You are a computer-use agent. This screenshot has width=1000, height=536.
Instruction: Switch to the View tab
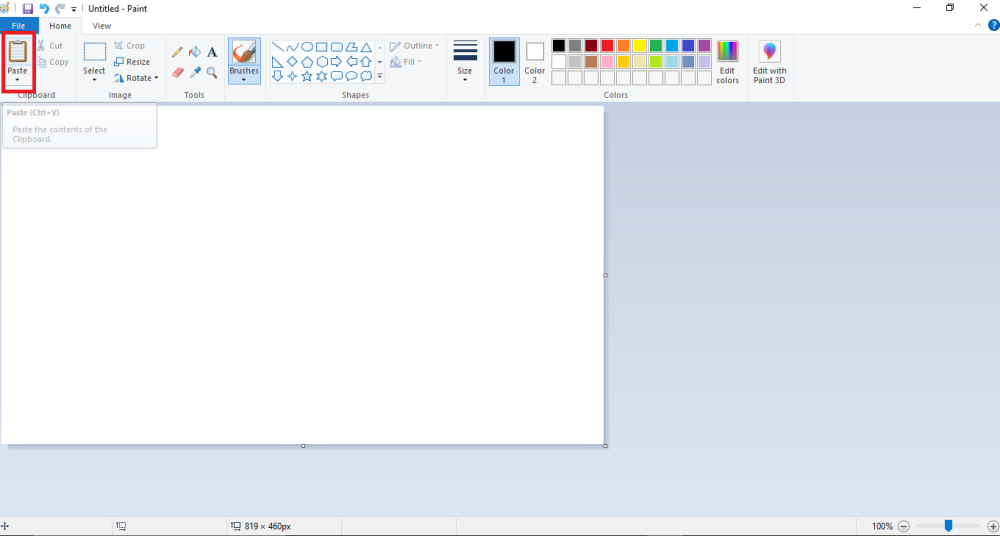pos(101,26)
